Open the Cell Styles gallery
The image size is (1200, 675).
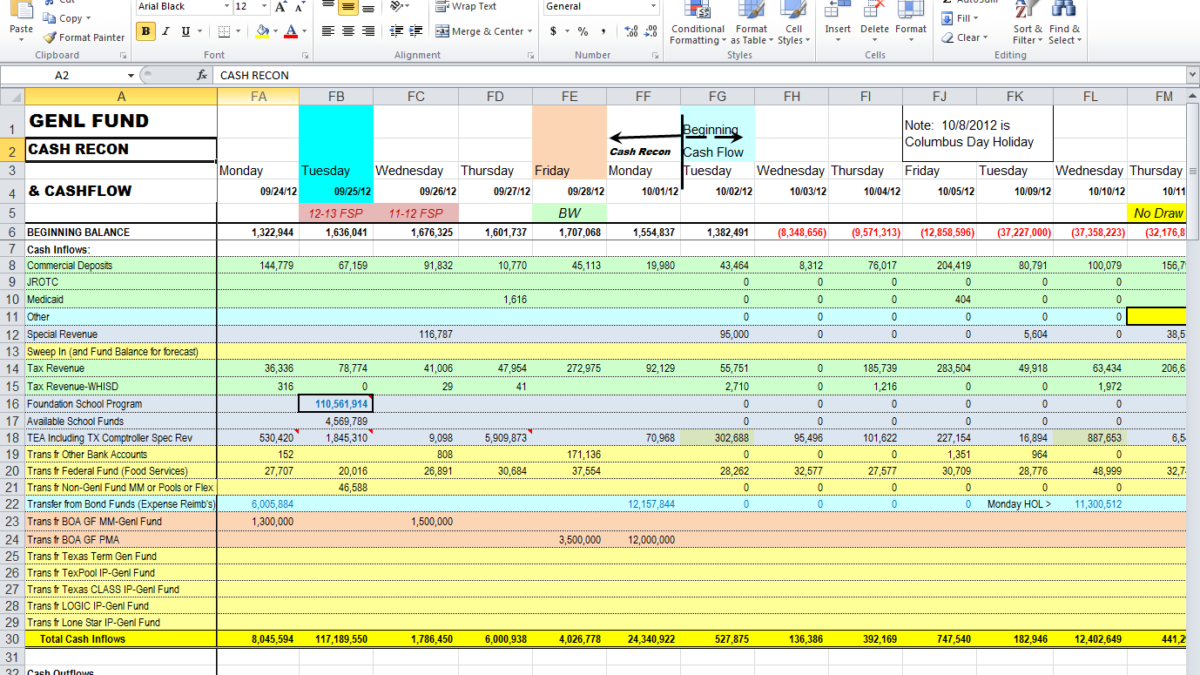point(793,22)
